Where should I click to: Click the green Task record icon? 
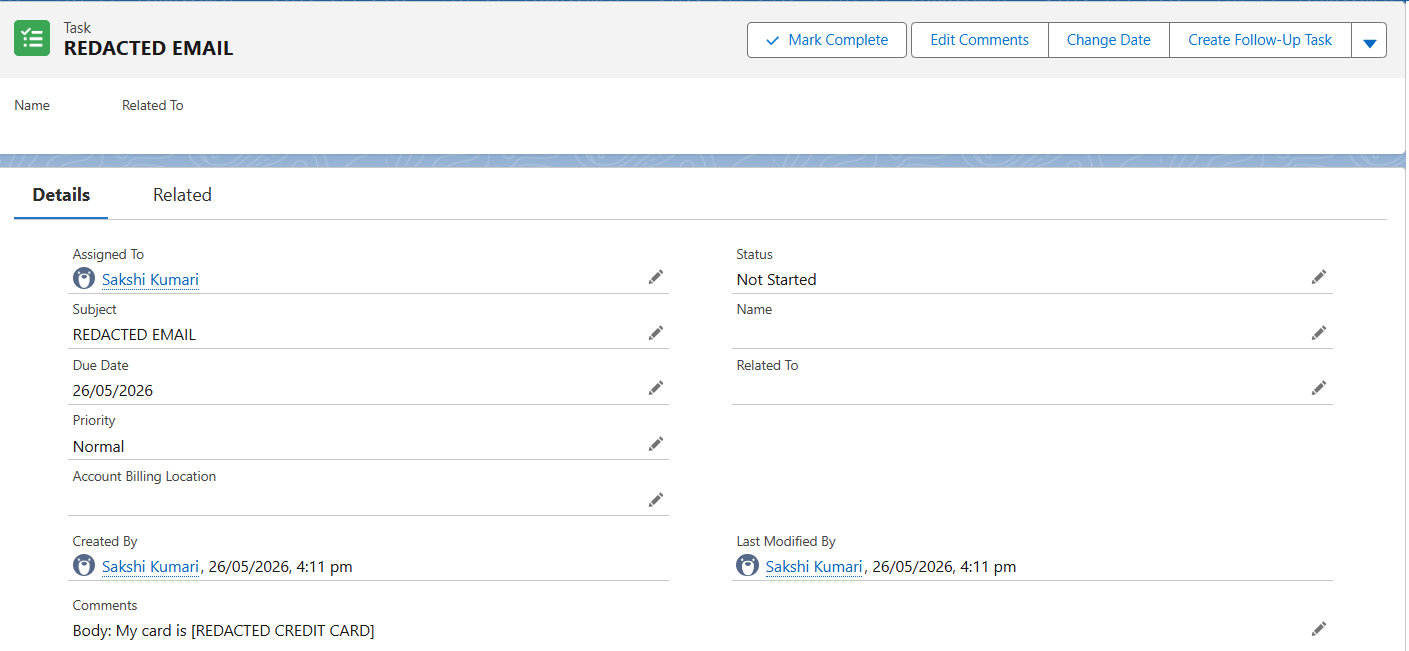pyautogui.click(x=32, y=39)
